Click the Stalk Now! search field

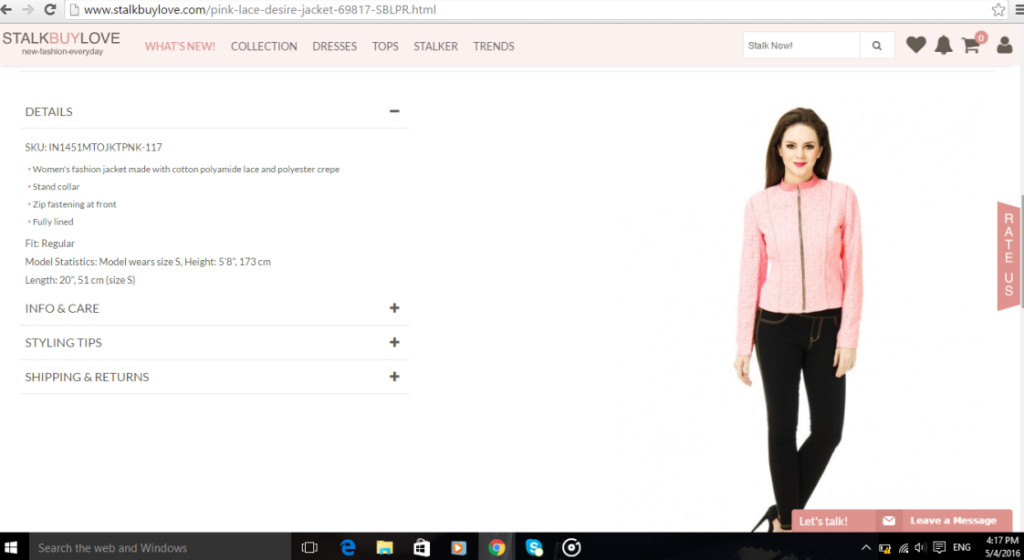click(801, 46)
